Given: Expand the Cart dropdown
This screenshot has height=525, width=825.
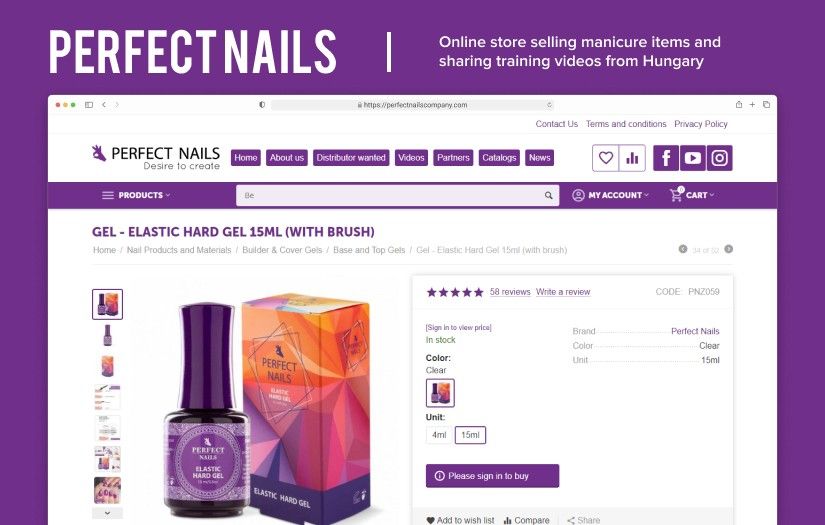Looking at the screenshot, I should [x=692, y=195].
